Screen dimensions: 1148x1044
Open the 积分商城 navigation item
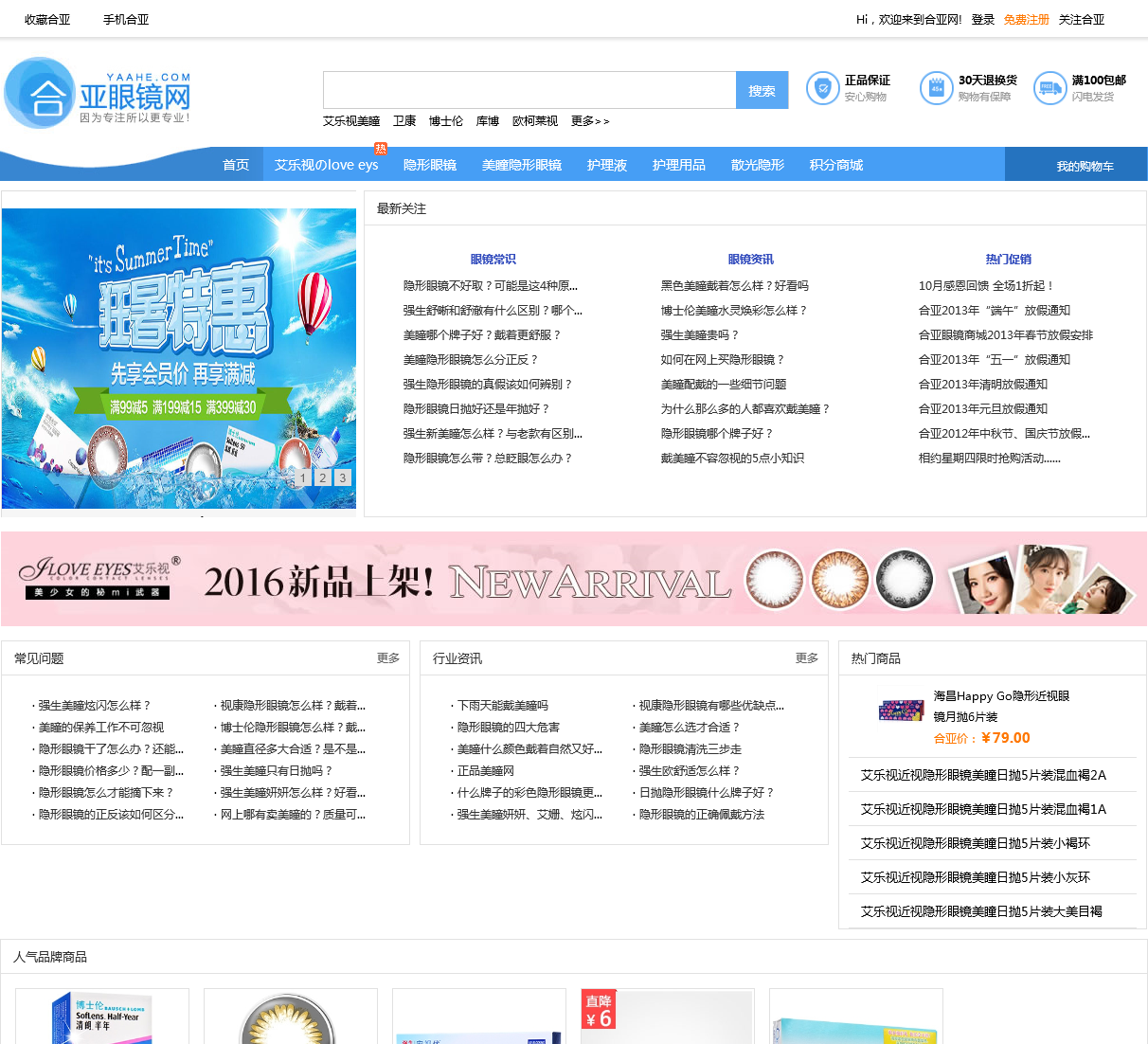point(836,165)
